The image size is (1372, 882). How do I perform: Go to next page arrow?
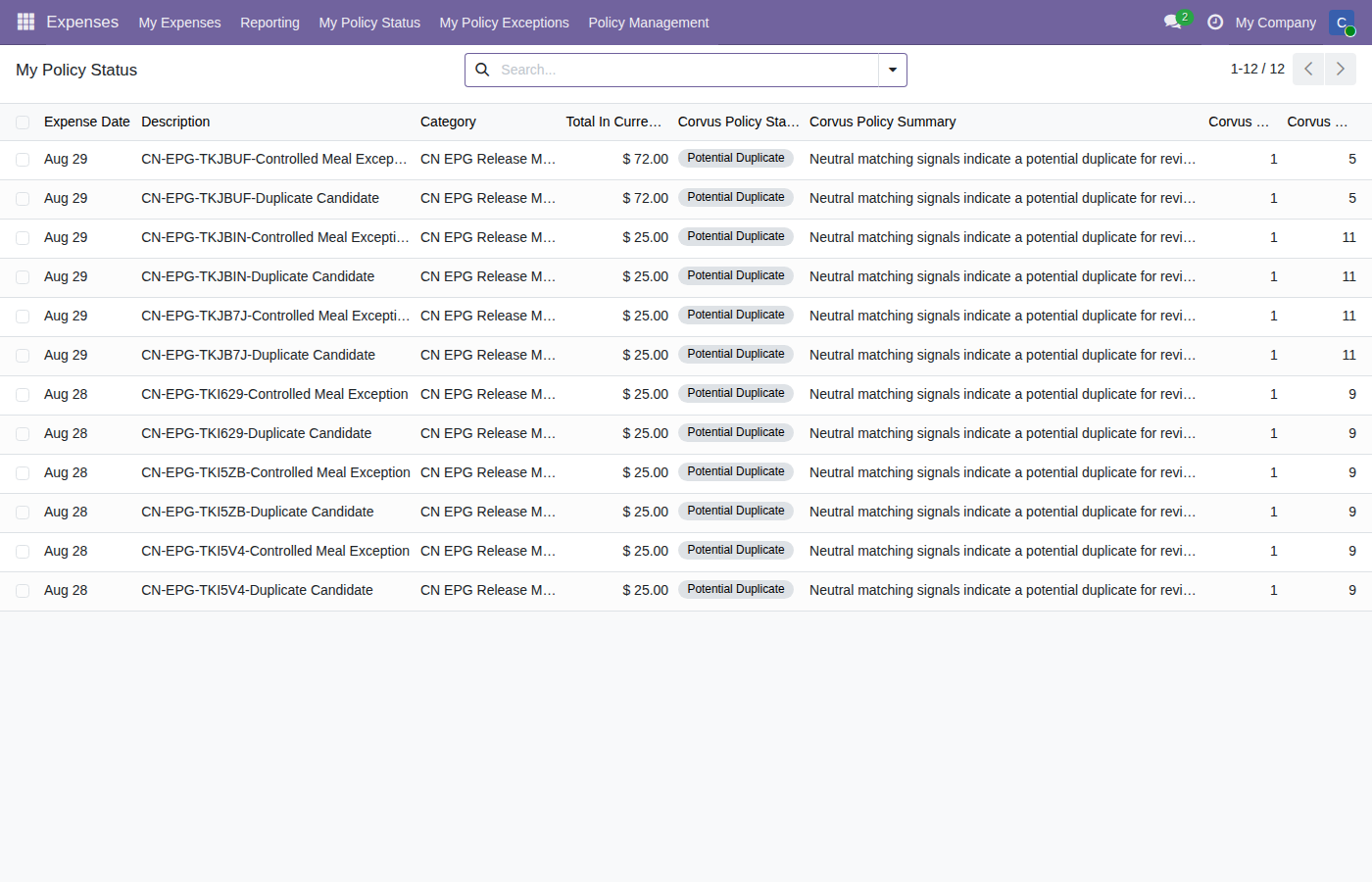tap(1341, 70)
